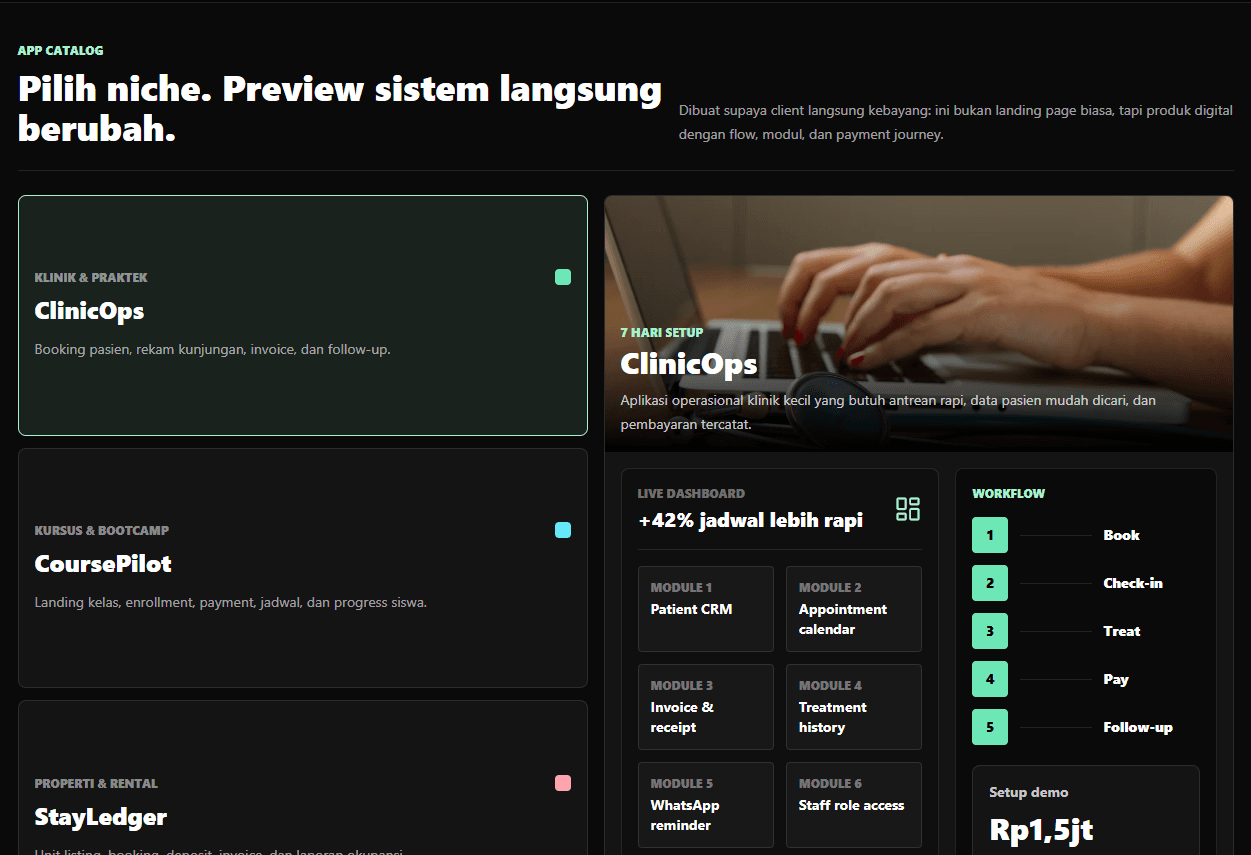Click the ClinicOps laptop hero image

919,324
